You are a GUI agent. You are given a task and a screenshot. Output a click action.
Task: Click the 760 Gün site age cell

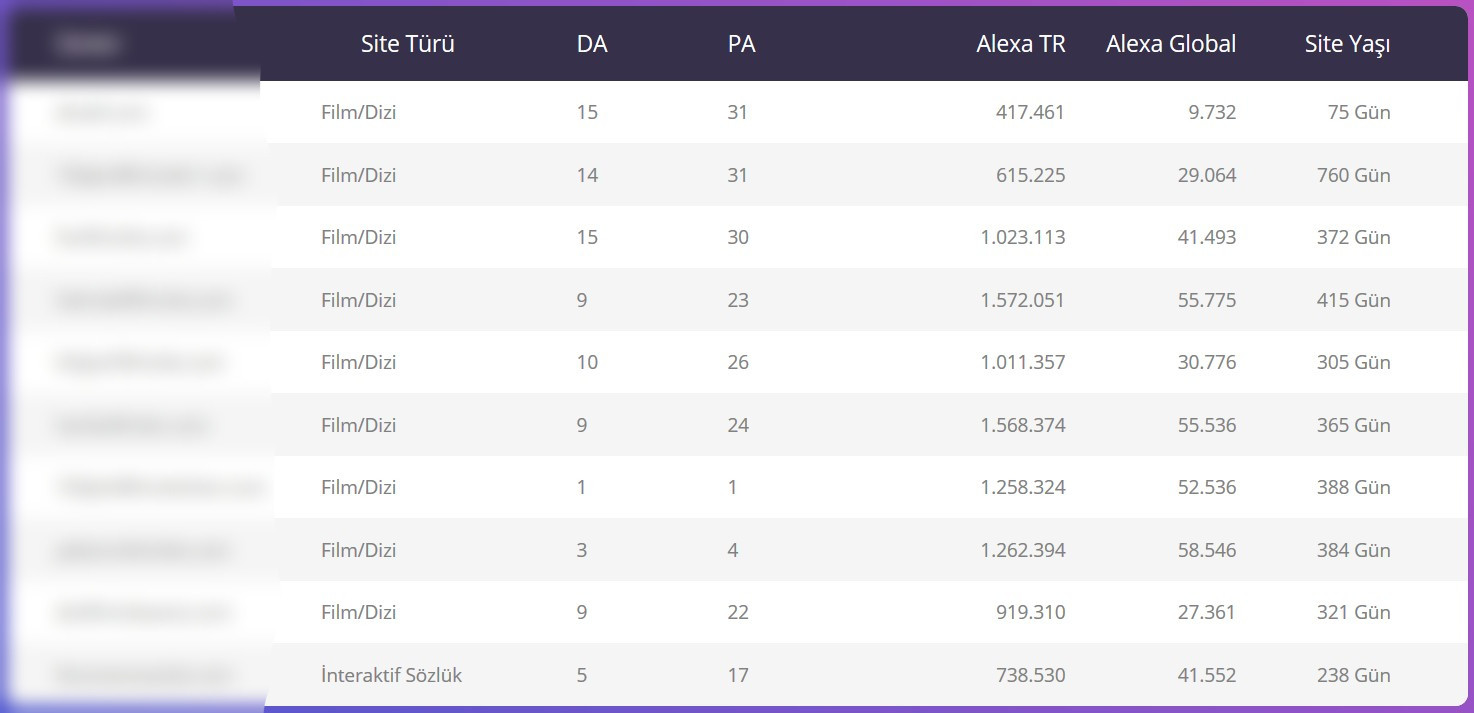click(x=1353, y=175)
